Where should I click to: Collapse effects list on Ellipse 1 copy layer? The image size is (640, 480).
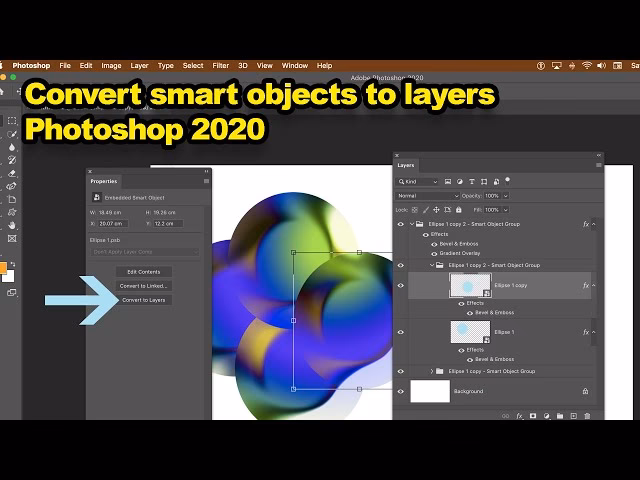(594, 285)
